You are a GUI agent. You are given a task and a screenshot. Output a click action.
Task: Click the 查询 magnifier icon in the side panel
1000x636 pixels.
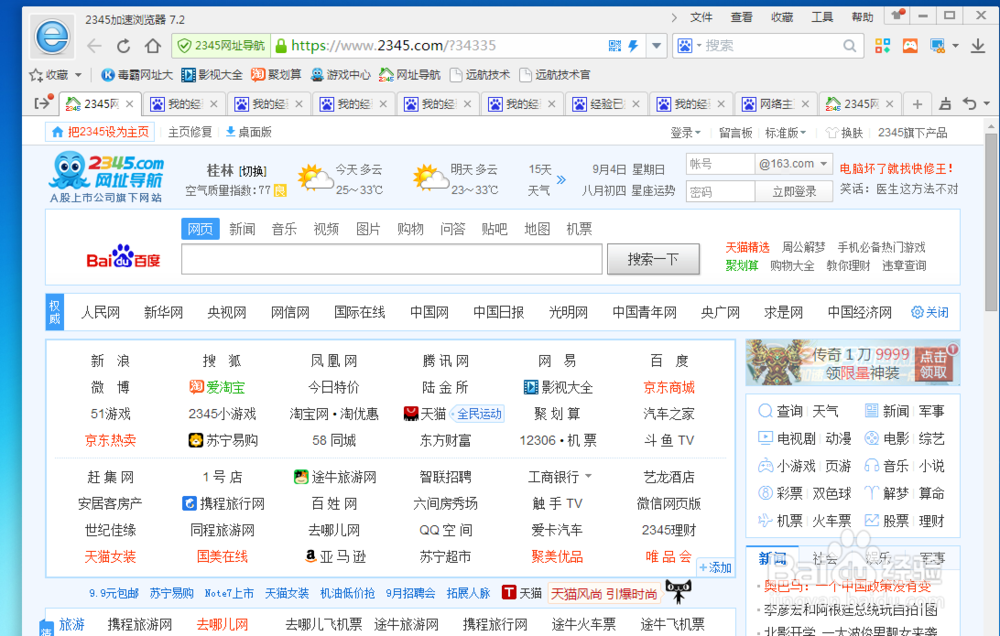765,411
